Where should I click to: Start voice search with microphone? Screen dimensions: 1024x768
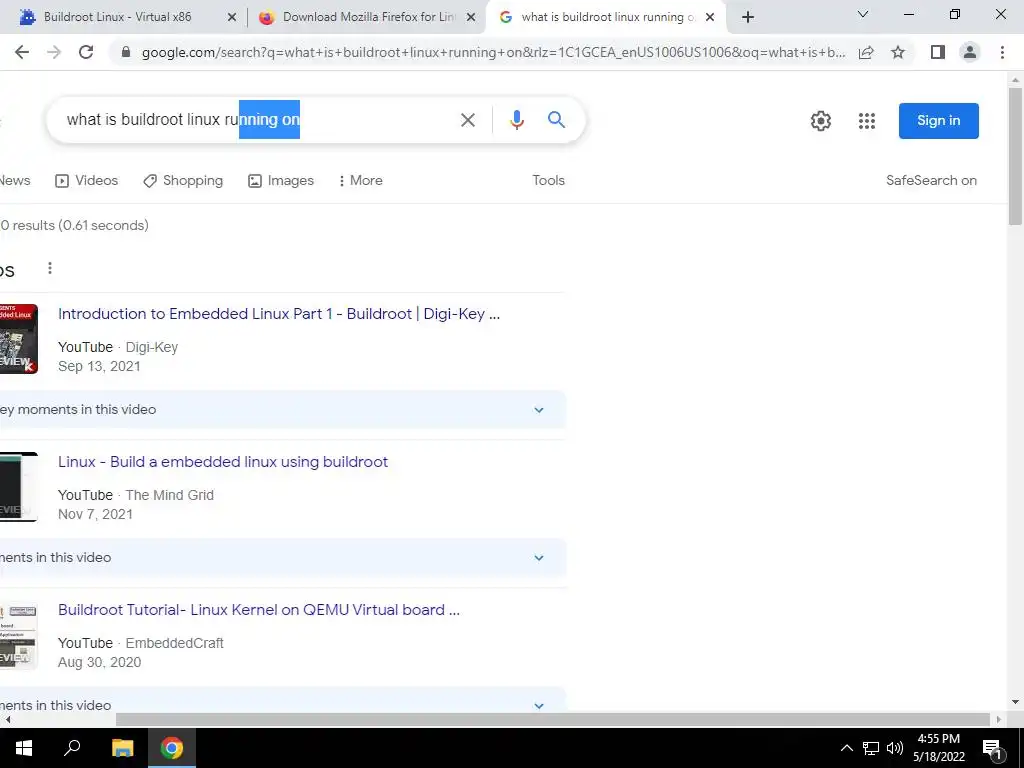coord(517,120)
